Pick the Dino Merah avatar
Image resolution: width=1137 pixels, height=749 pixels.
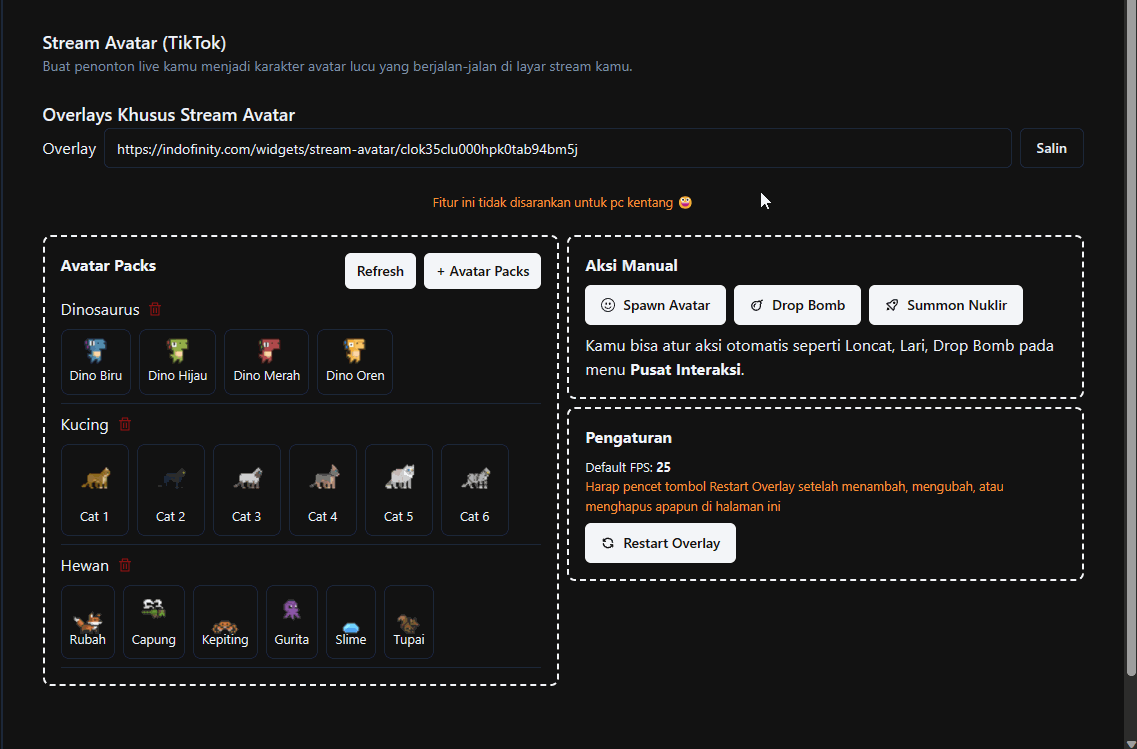266,361
